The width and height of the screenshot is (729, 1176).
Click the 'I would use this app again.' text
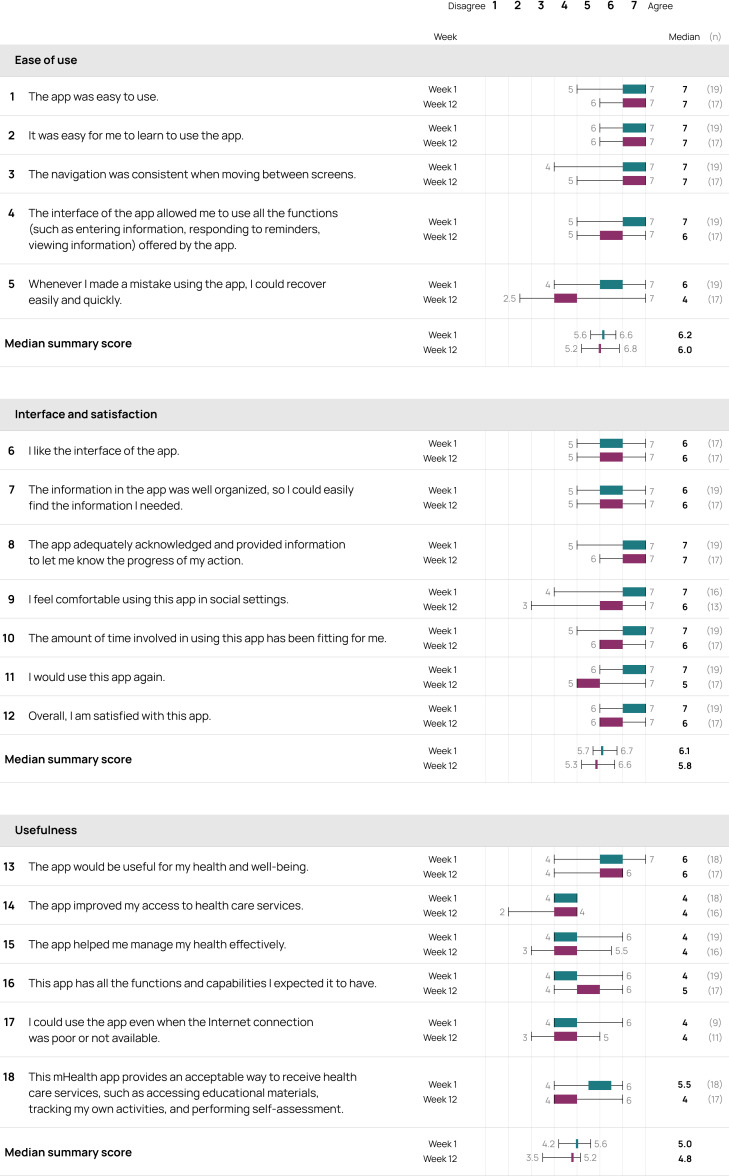97,677
